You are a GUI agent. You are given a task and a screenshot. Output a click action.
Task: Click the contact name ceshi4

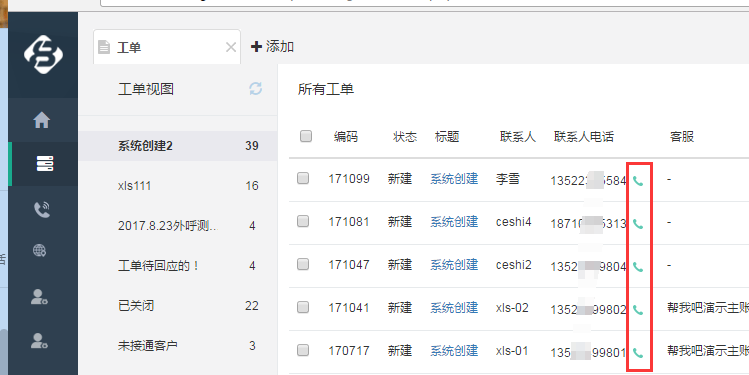[514, 222]
